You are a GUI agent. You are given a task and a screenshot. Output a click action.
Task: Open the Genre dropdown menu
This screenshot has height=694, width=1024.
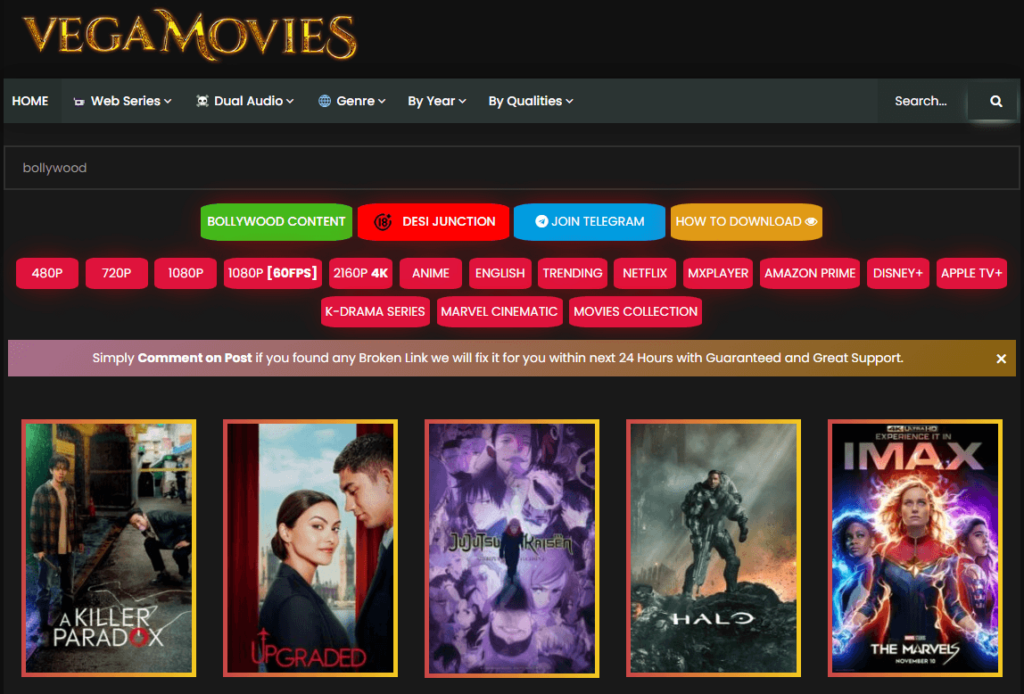(x=352, y=101)
